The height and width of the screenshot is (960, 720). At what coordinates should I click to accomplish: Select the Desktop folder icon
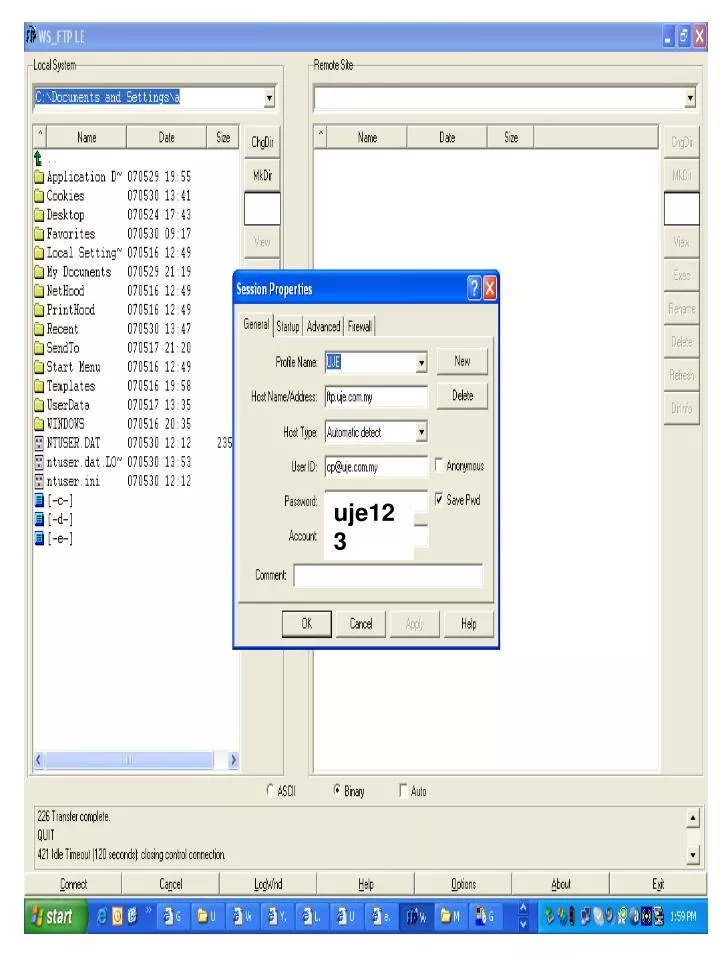click(39, 216)
